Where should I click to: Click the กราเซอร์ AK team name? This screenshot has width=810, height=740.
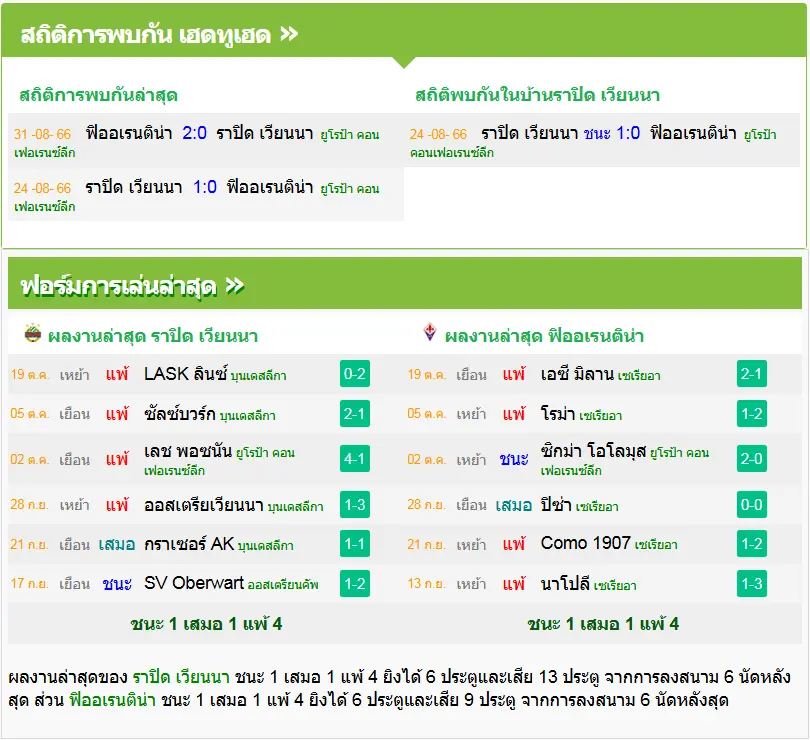(x=189, y=544)
